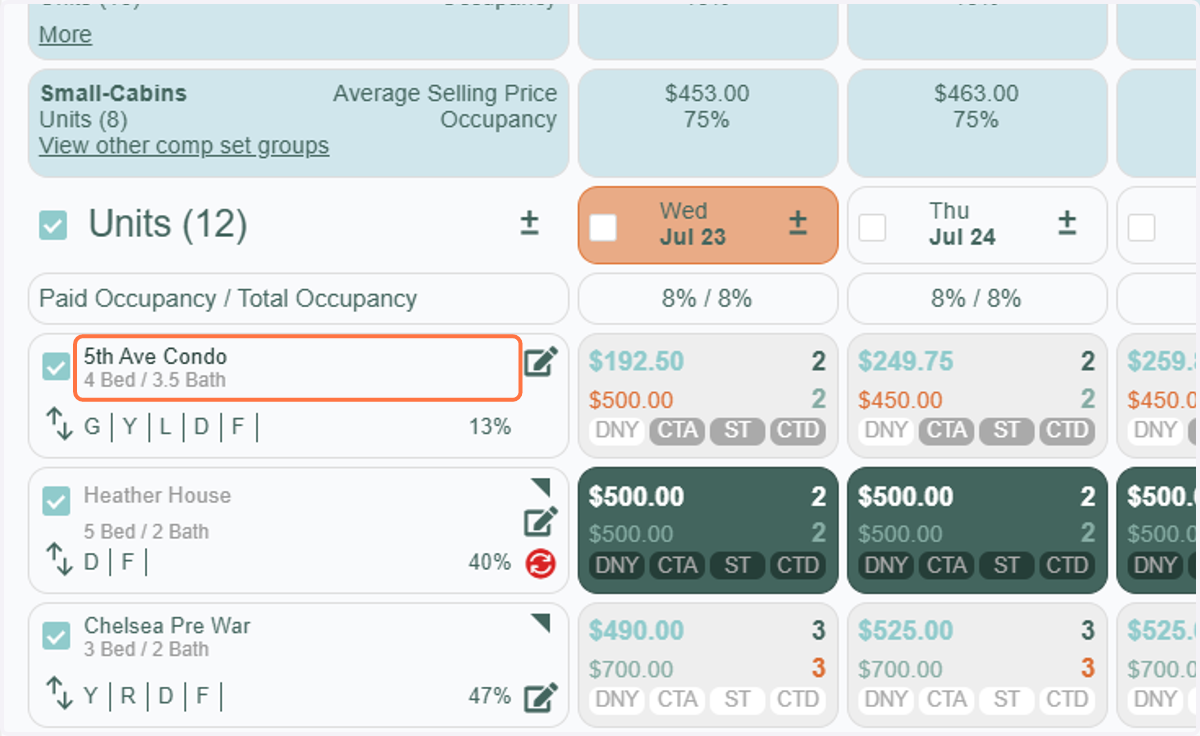
Task: Toggle ST on Chelsea Pre War Wed Jul 23
Action: coord(737,699)
